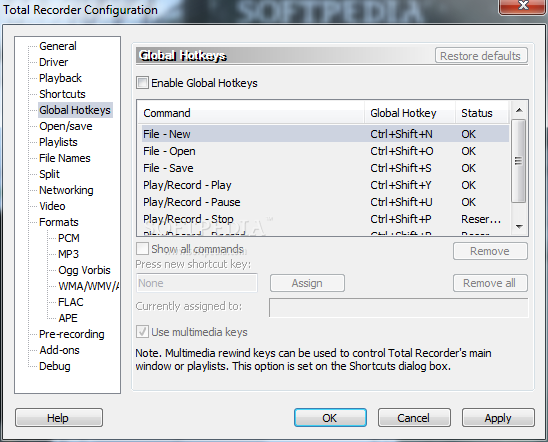The width and height of the screenshot is (548, 442).
Task: Open the Open/save settings page
Action: (x=66, y=126)
